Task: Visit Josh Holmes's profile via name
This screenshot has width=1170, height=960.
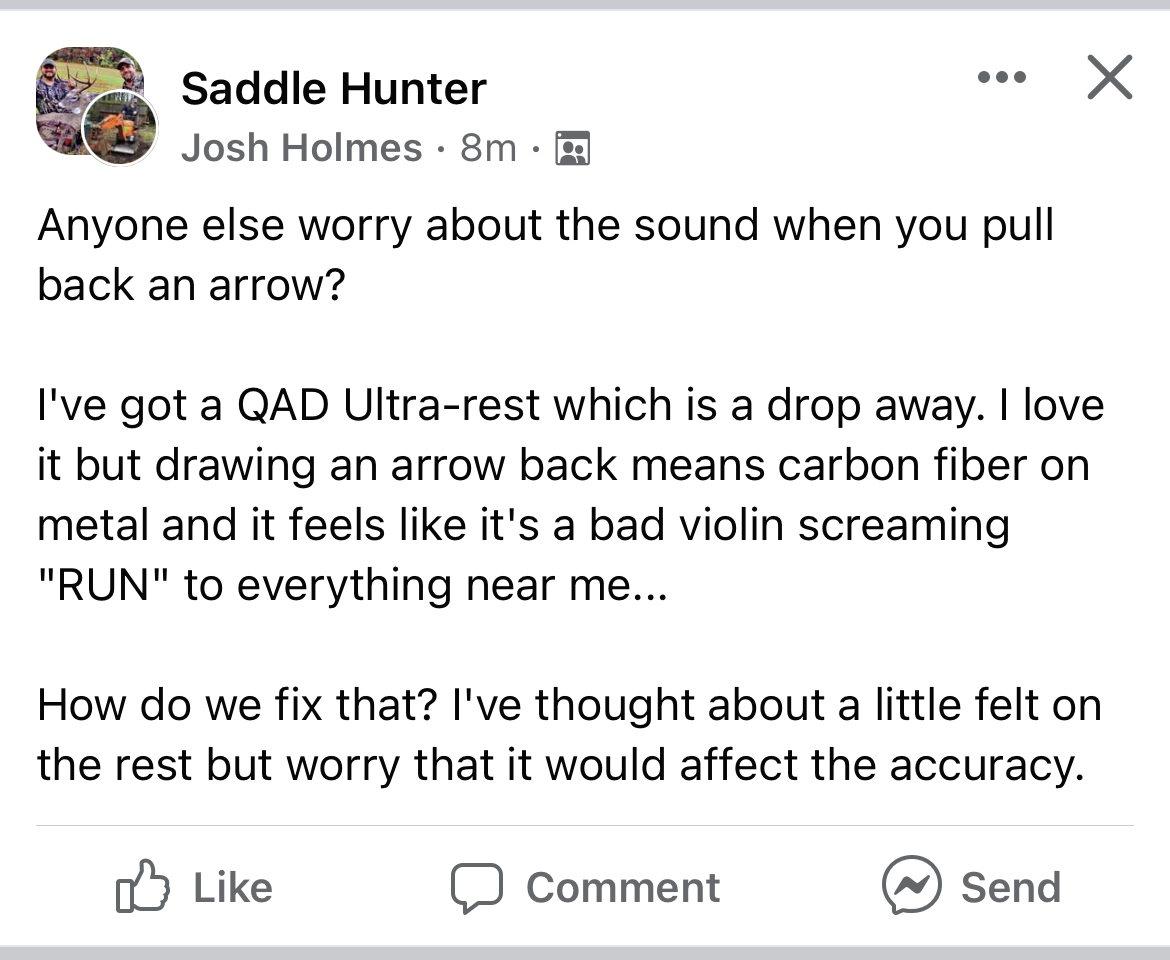Action: [301, 148]
